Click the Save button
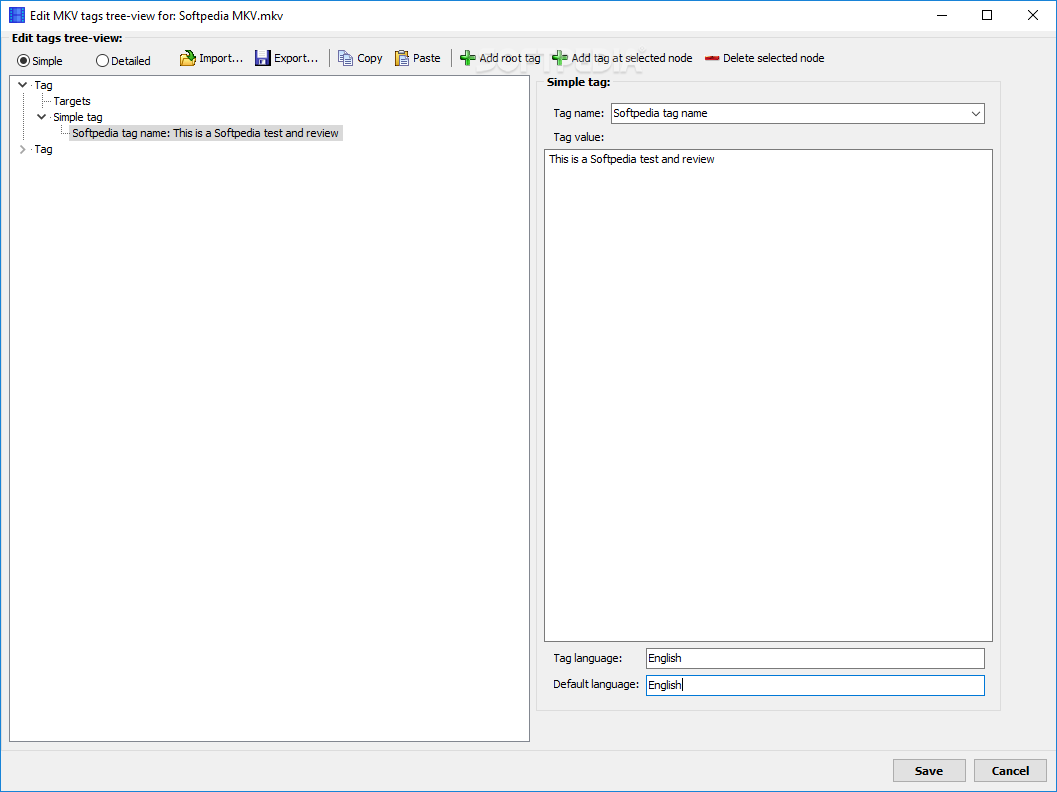 [929, 770]
